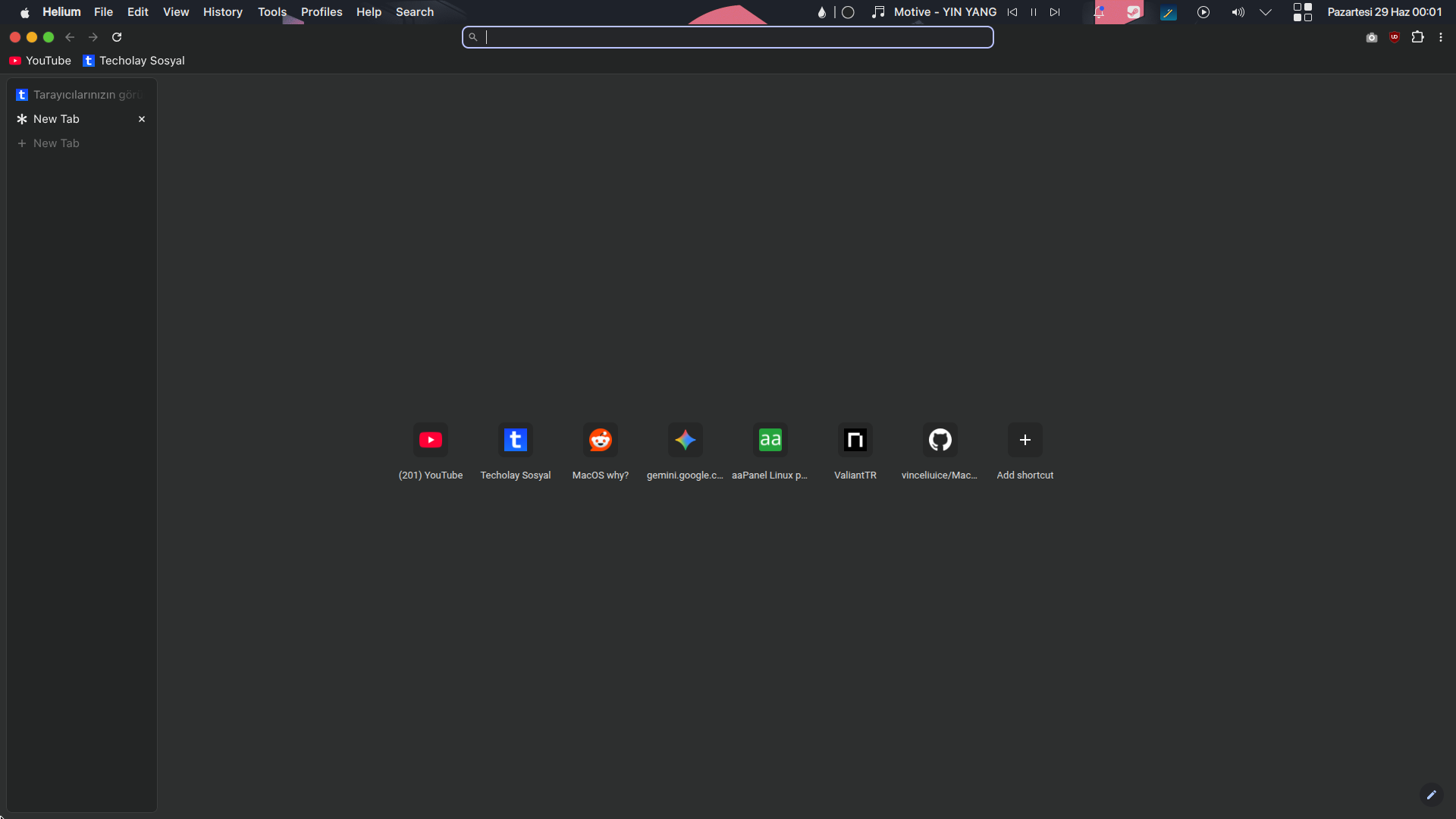Skip to previous track in menu bar
This screenshot has width=1456, height=819.
[1012, 12]
